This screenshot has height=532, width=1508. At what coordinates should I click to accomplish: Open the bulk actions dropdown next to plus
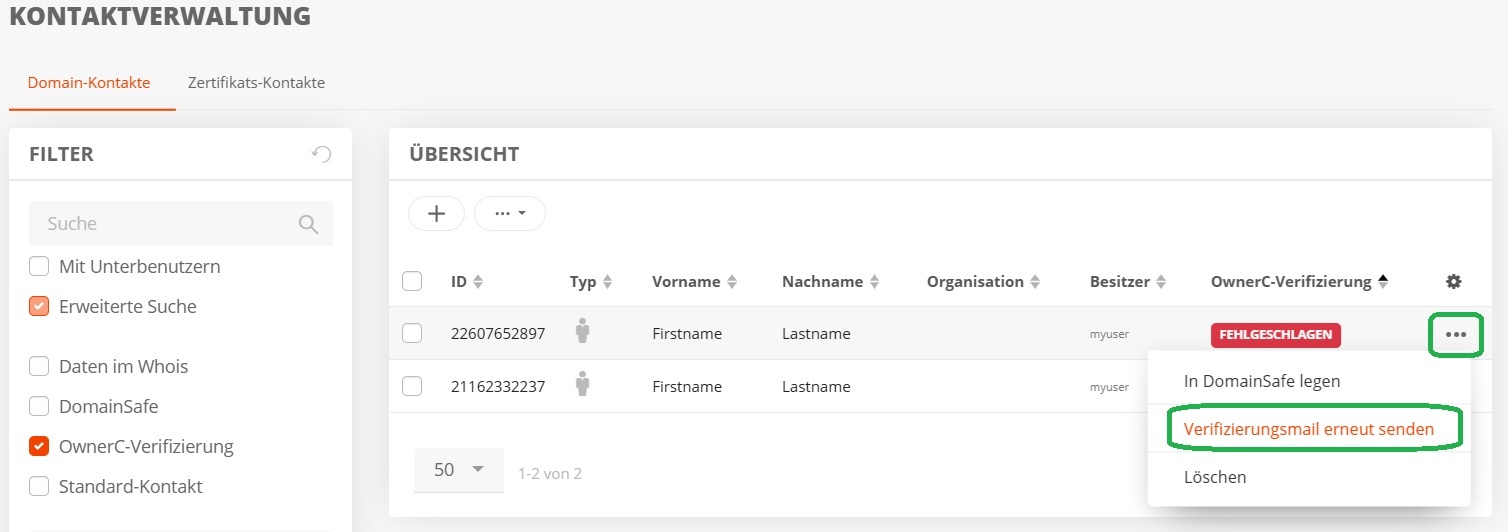point(510,213)
